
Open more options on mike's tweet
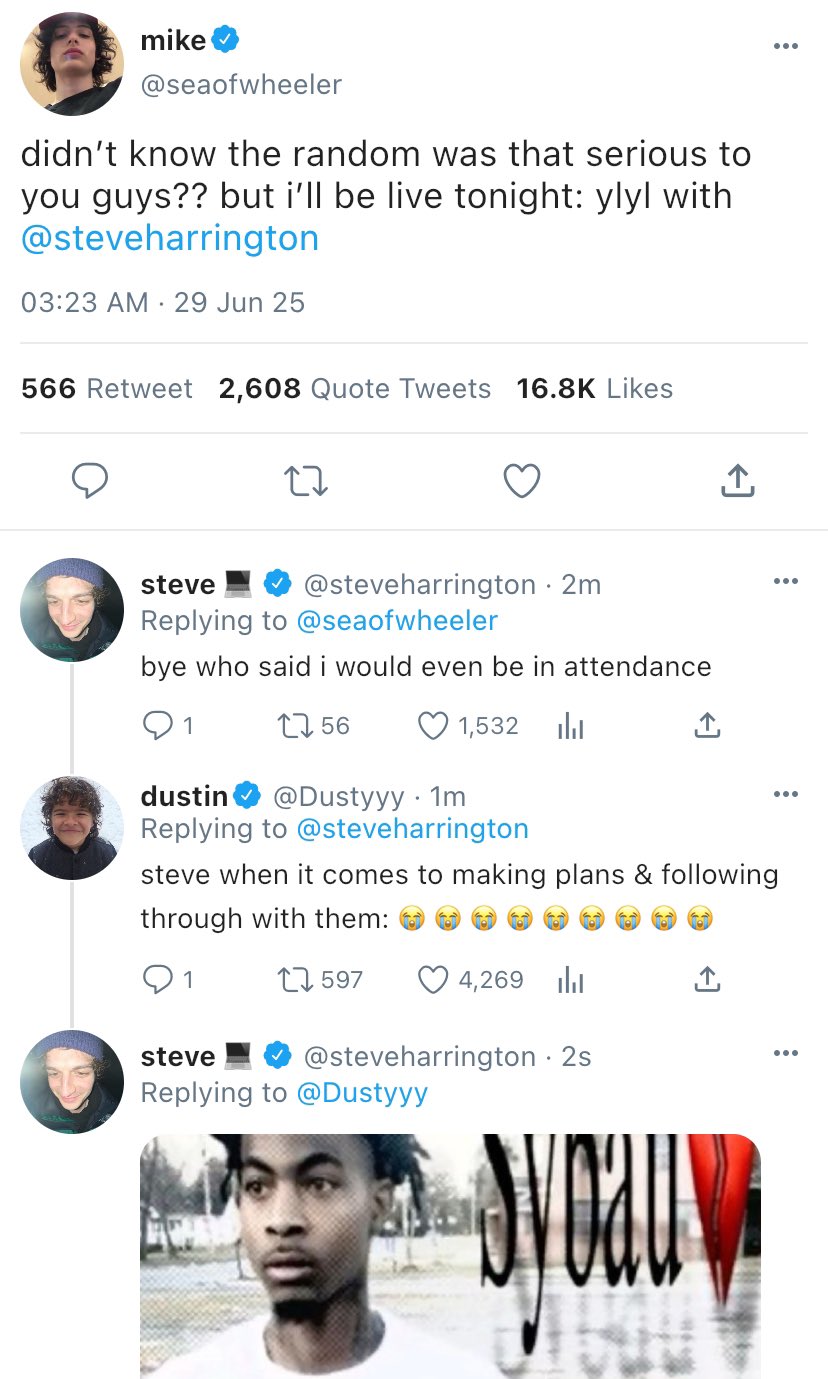[786, 46]
